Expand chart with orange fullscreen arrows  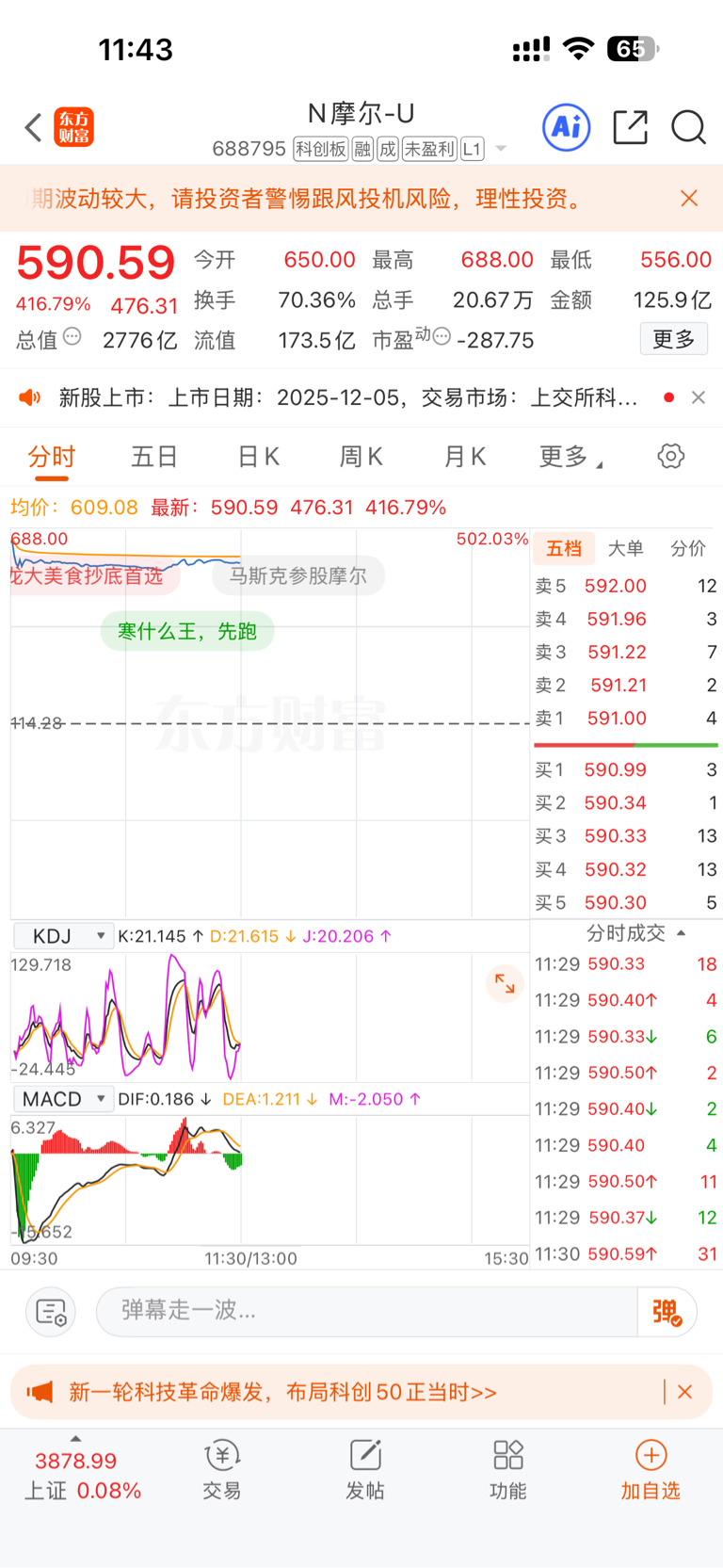[x=505, y=983]
